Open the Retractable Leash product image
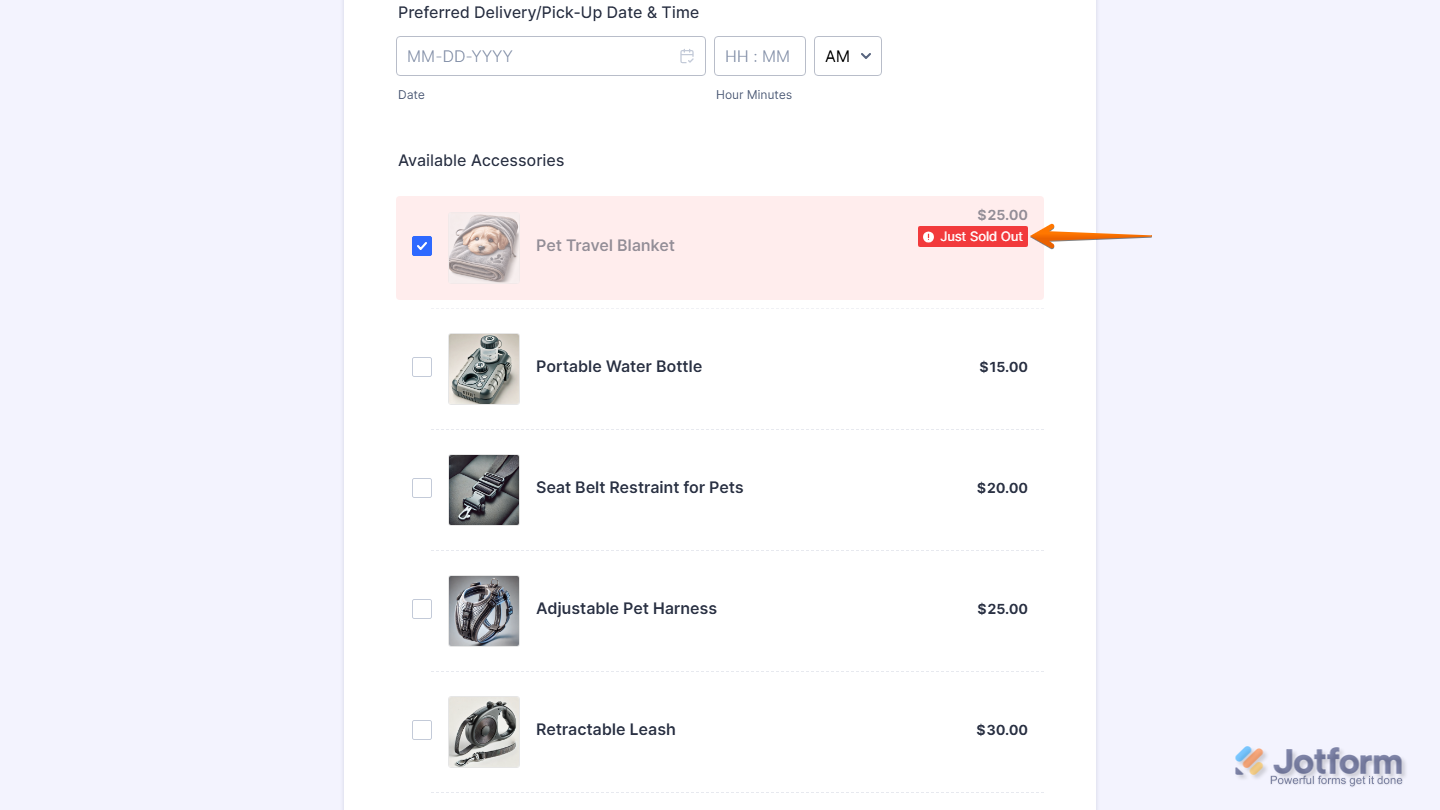The image size is (1440, 810). click(484, 731)
